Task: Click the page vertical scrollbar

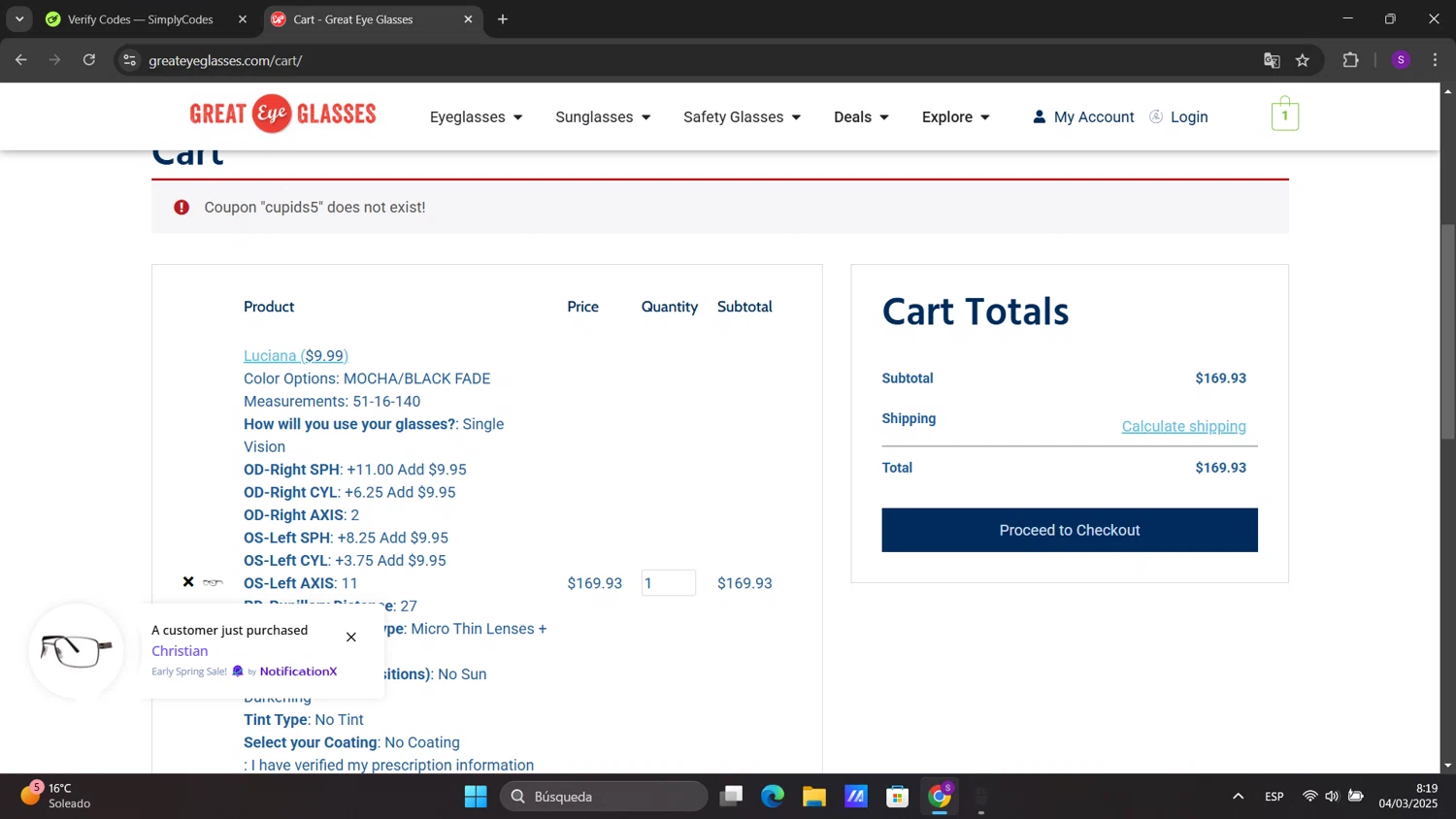Action: click(x=1447, y=332)
